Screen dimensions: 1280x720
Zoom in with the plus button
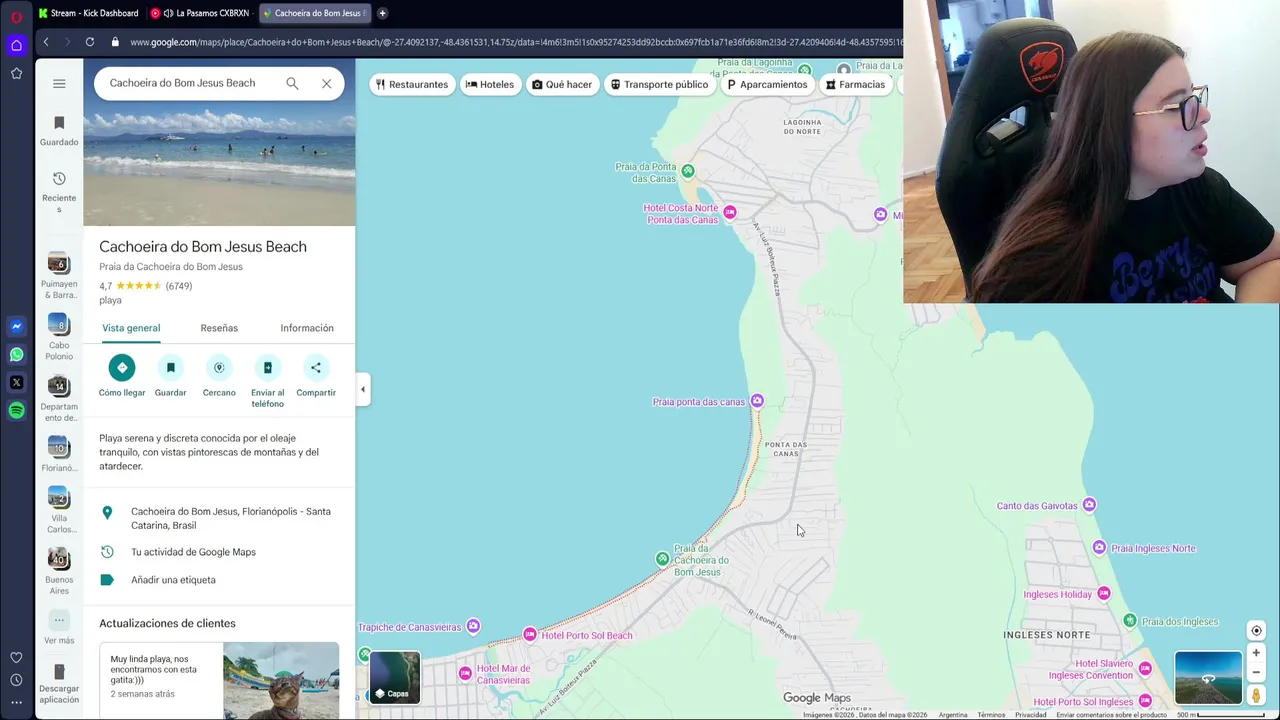[1256, 653]
